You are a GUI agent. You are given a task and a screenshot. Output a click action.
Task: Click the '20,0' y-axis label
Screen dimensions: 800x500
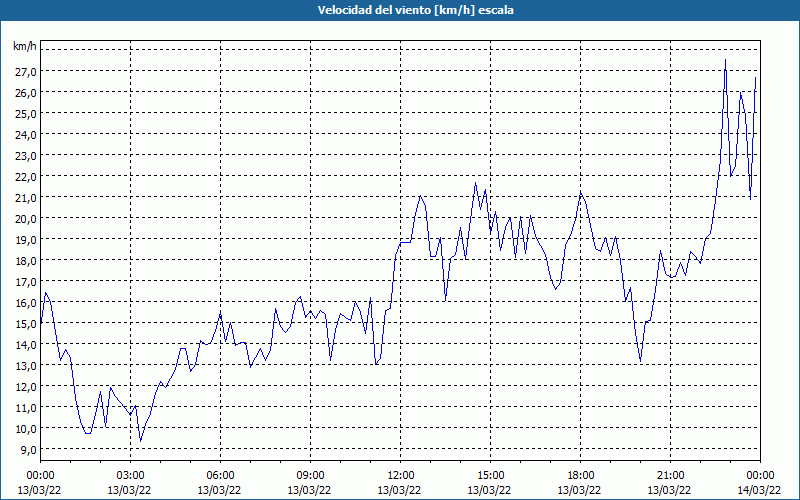(x=26, y=218)
